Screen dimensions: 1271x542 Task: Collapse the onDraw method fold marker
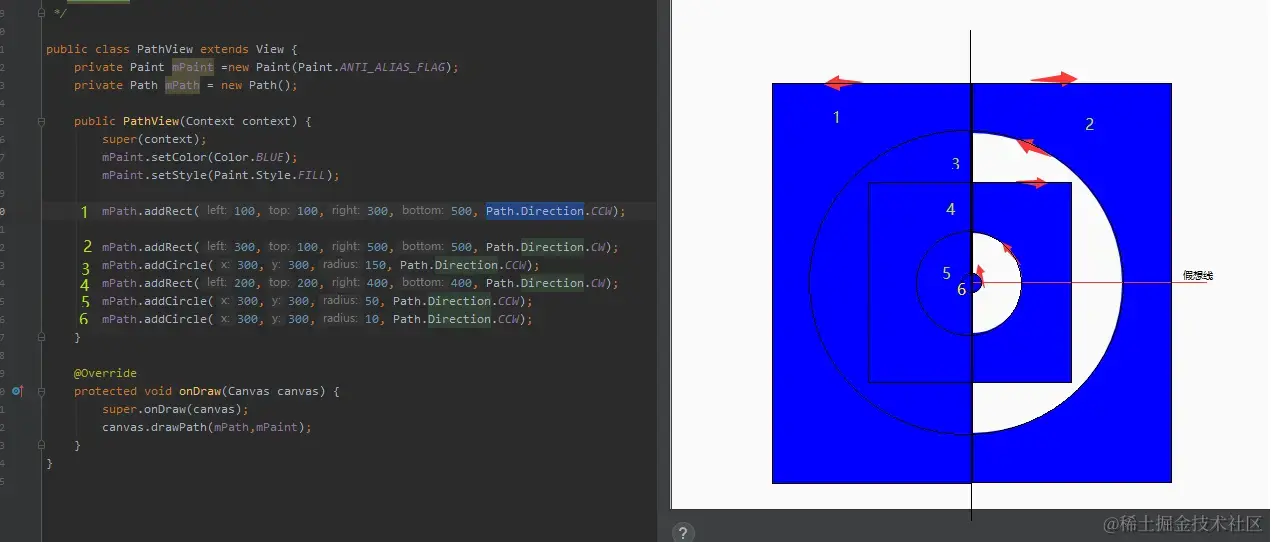point(41,391)
